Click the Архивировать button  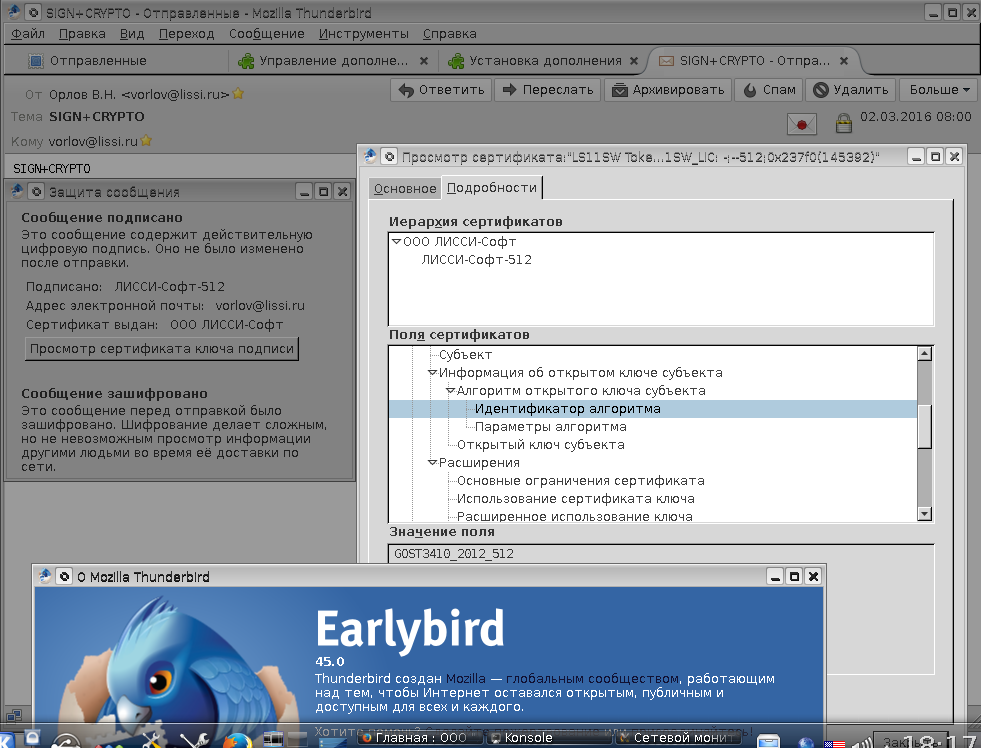[x=668, y=90]
